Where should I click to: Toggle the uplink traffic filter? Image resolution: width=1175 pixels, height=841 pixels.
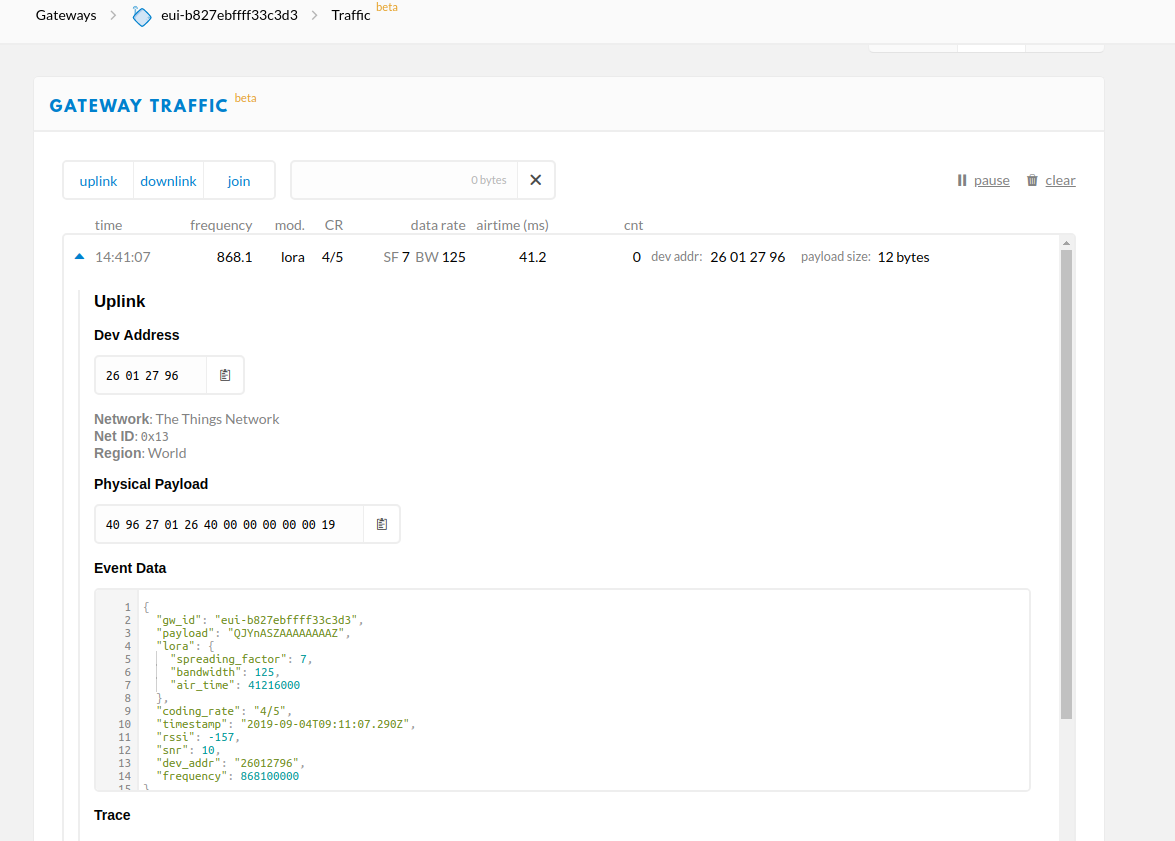[98, 181]
